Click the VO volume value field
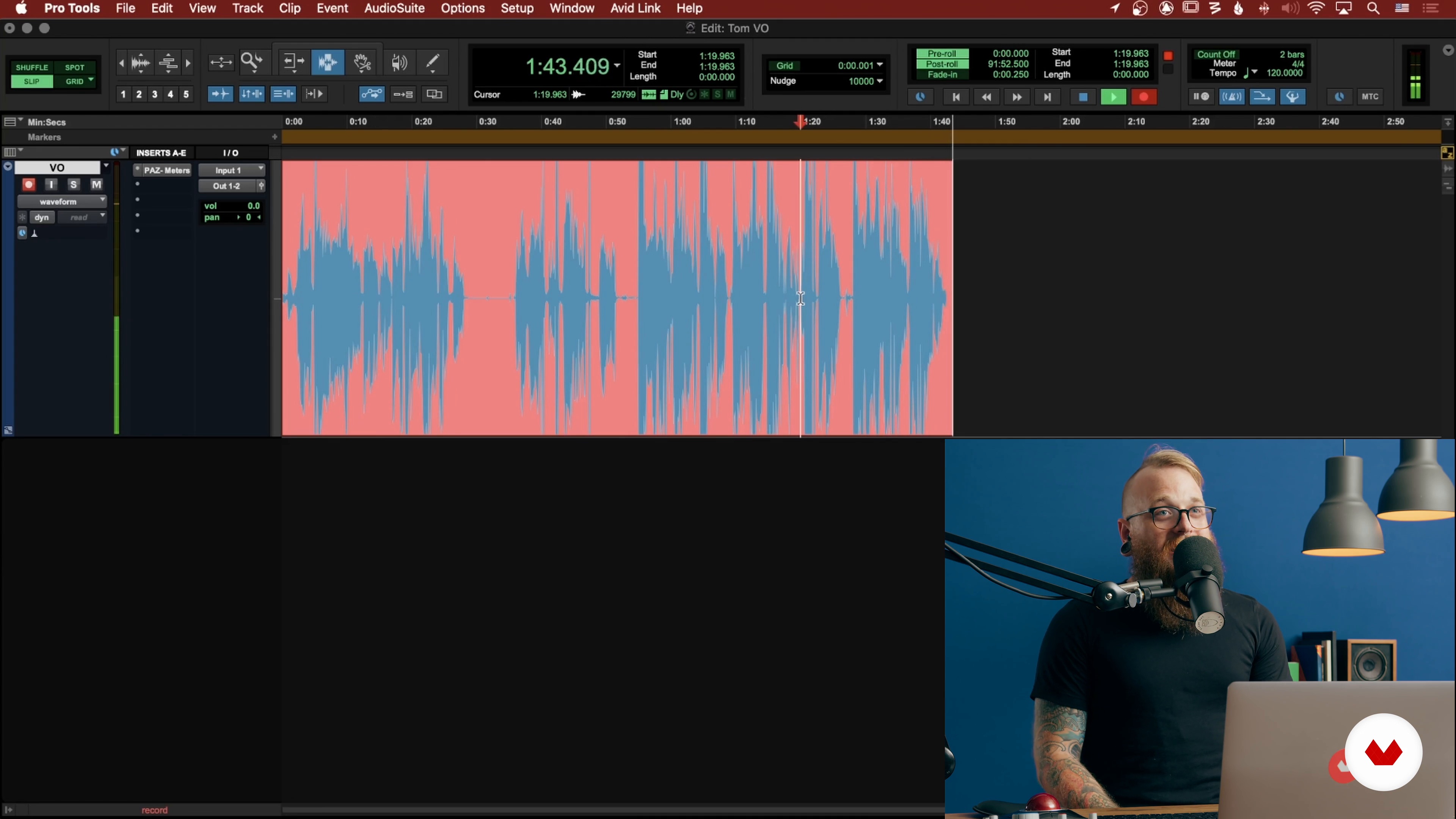 (253, 206)
